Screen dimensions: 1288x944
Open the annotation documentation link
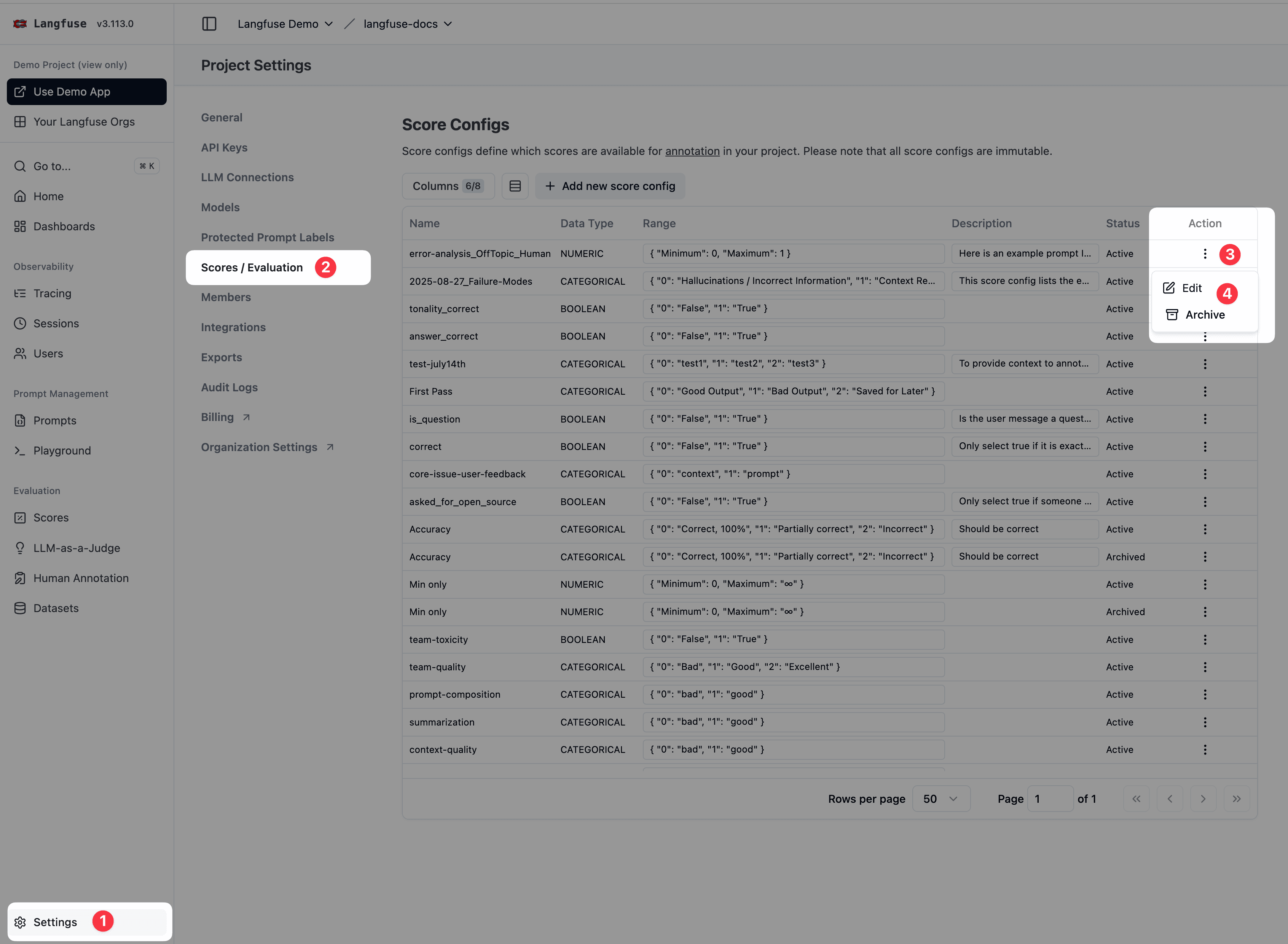tap(692, 151)
